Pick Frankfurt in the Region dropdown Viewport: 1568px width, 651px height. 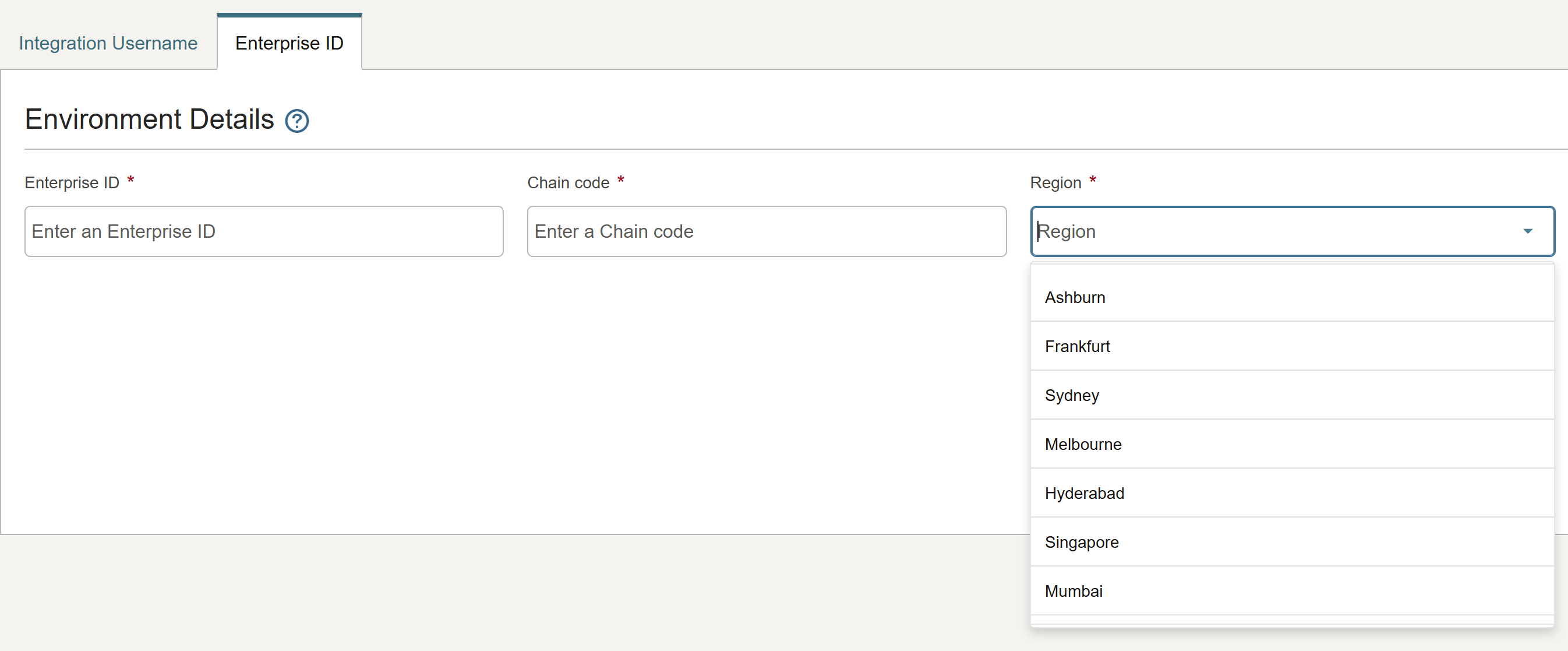click(1077, 347)
